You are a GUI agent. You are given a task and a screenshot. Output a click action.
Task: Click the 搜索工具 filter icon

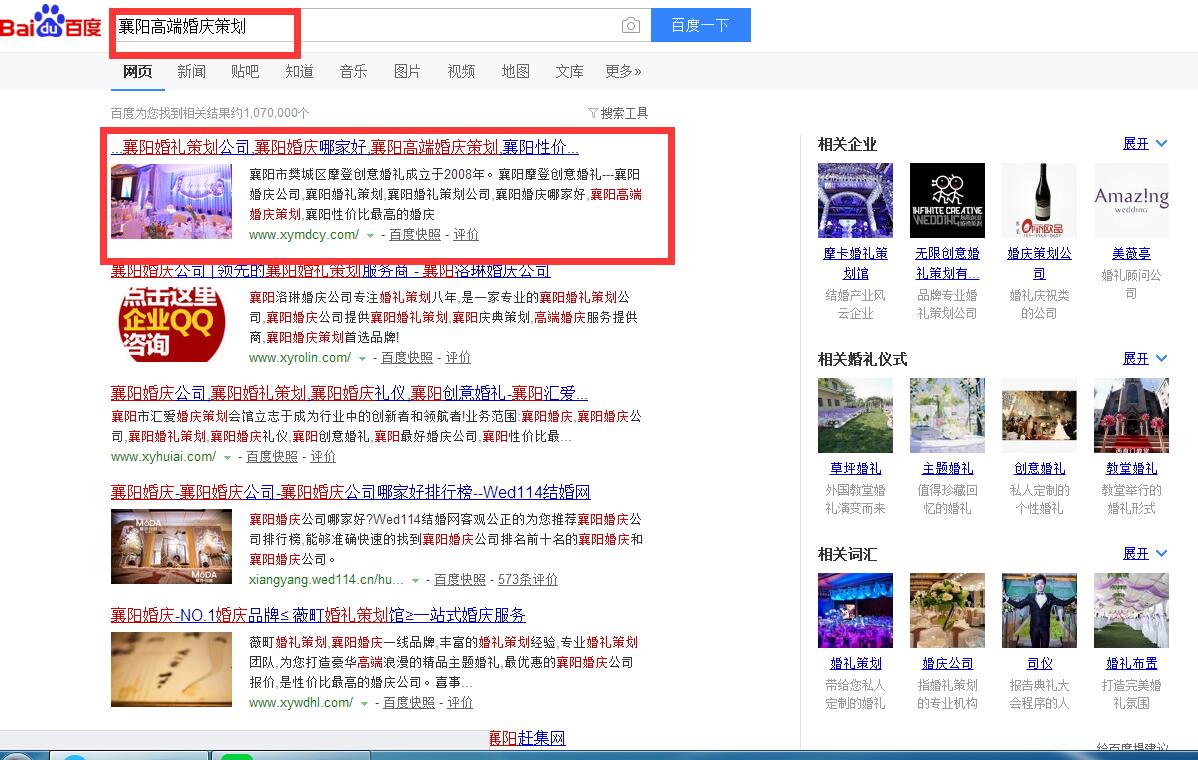[593, 113]
